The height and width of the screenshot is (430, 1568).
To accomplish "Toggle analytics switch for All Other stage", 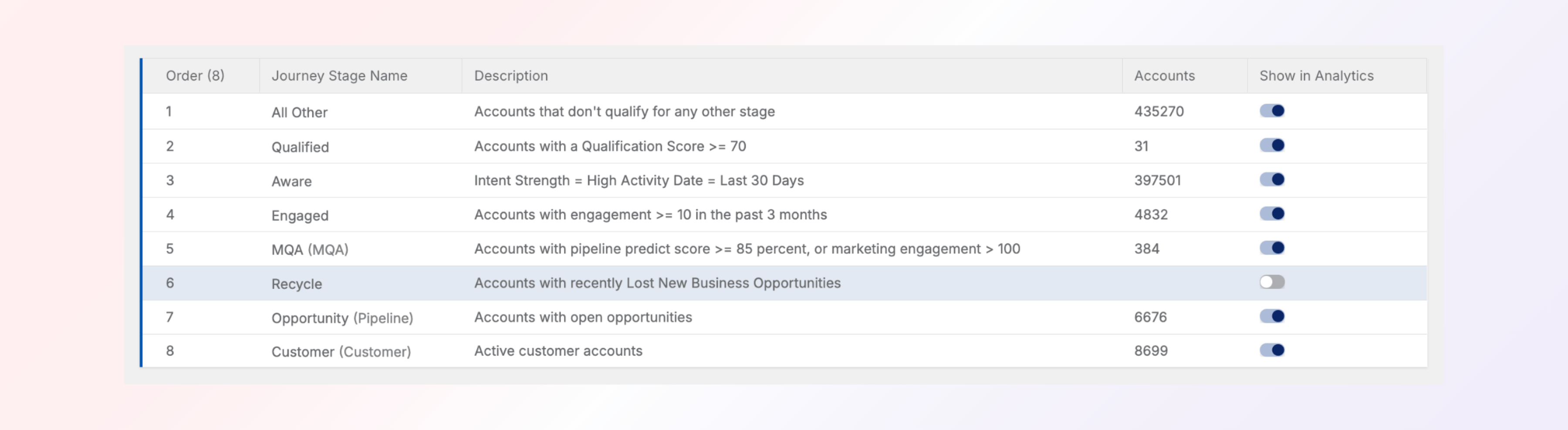I will pos(1271,111).
